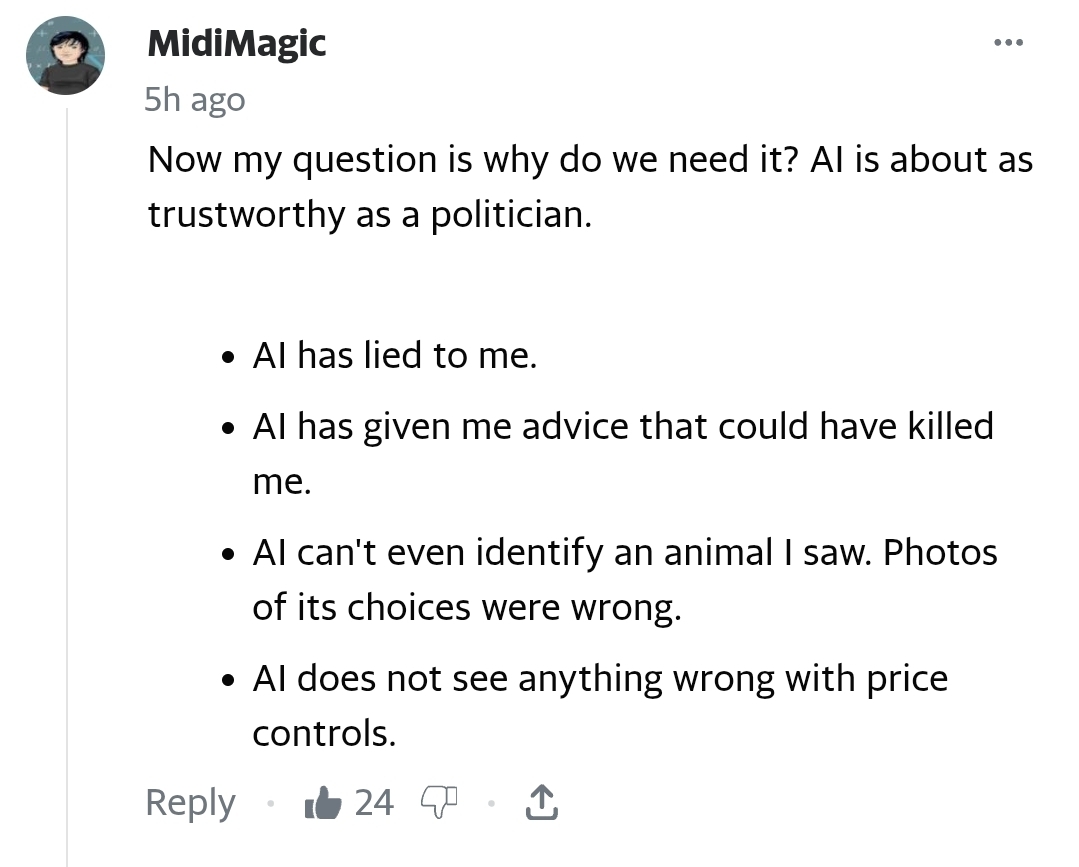Click "of its choices were wrong" line

(x=466, y=607)
